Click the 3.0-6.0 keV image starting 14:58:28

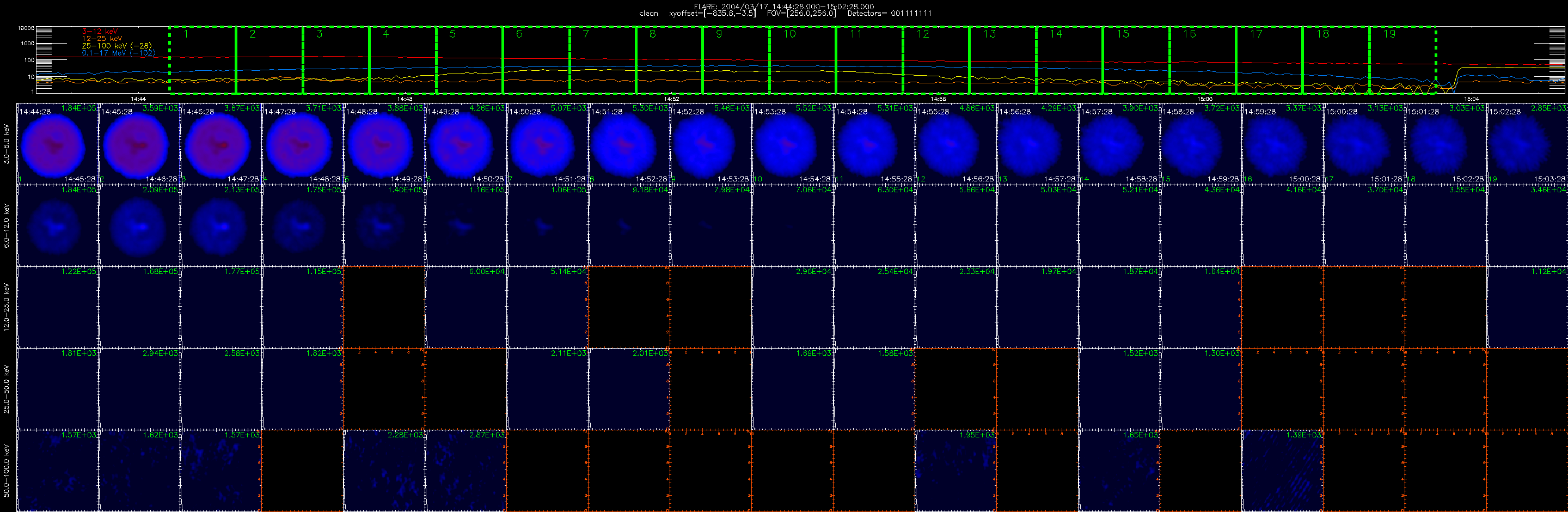pos(1201,144)
